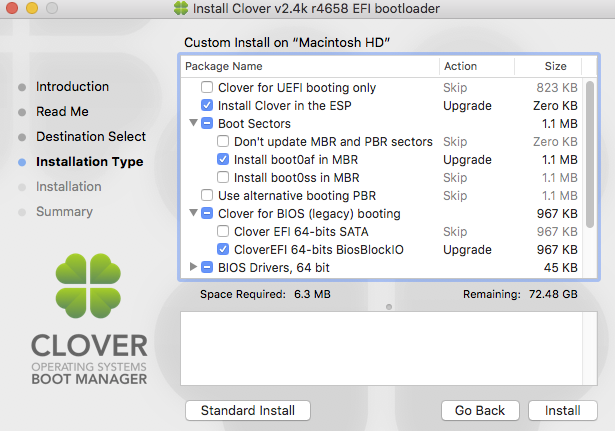615x431 pixels.
Task: Click the Standard Install button
Action: coord(248,411)
